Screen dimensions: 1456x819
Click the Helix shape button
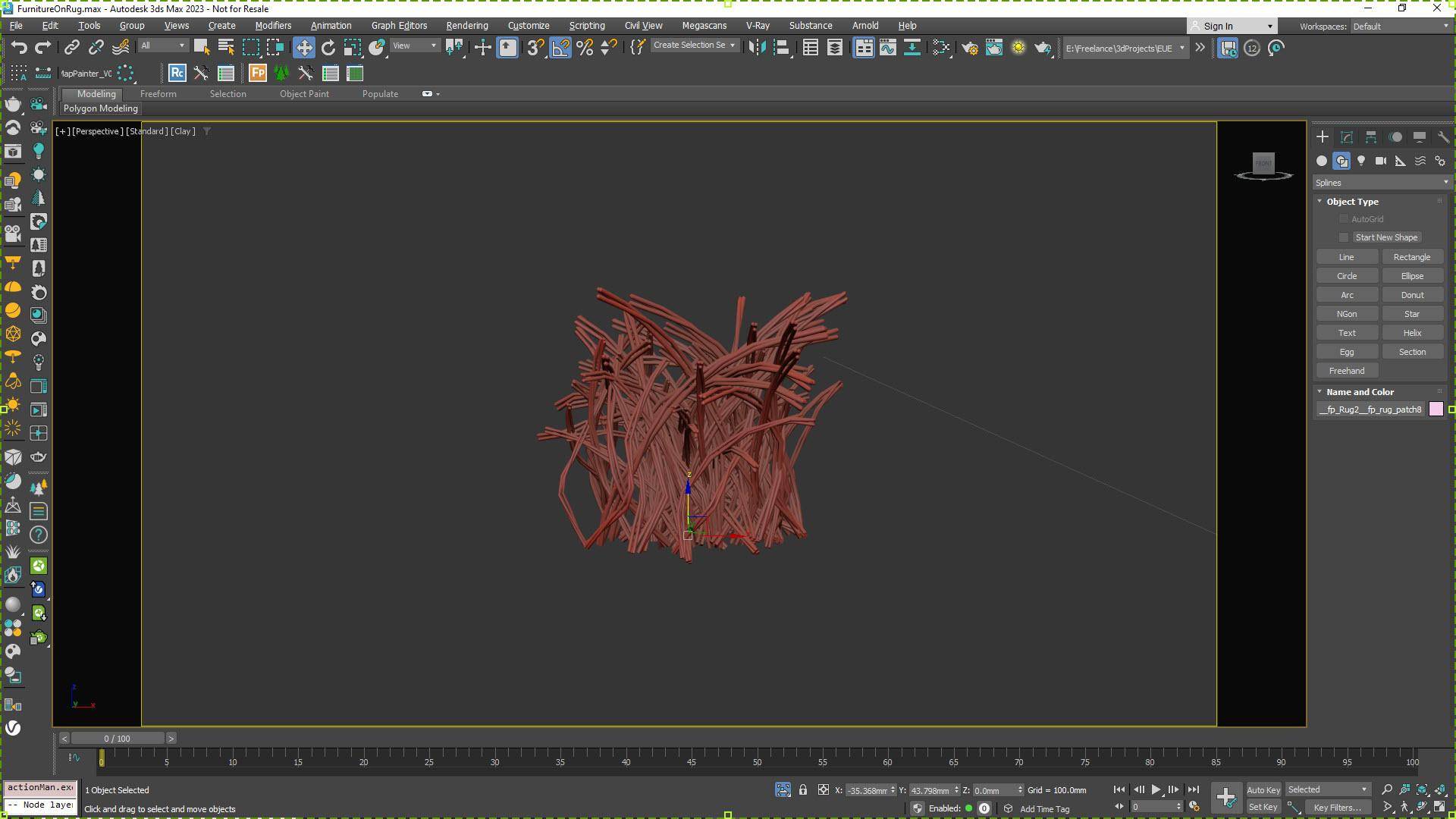point(1411,333)
